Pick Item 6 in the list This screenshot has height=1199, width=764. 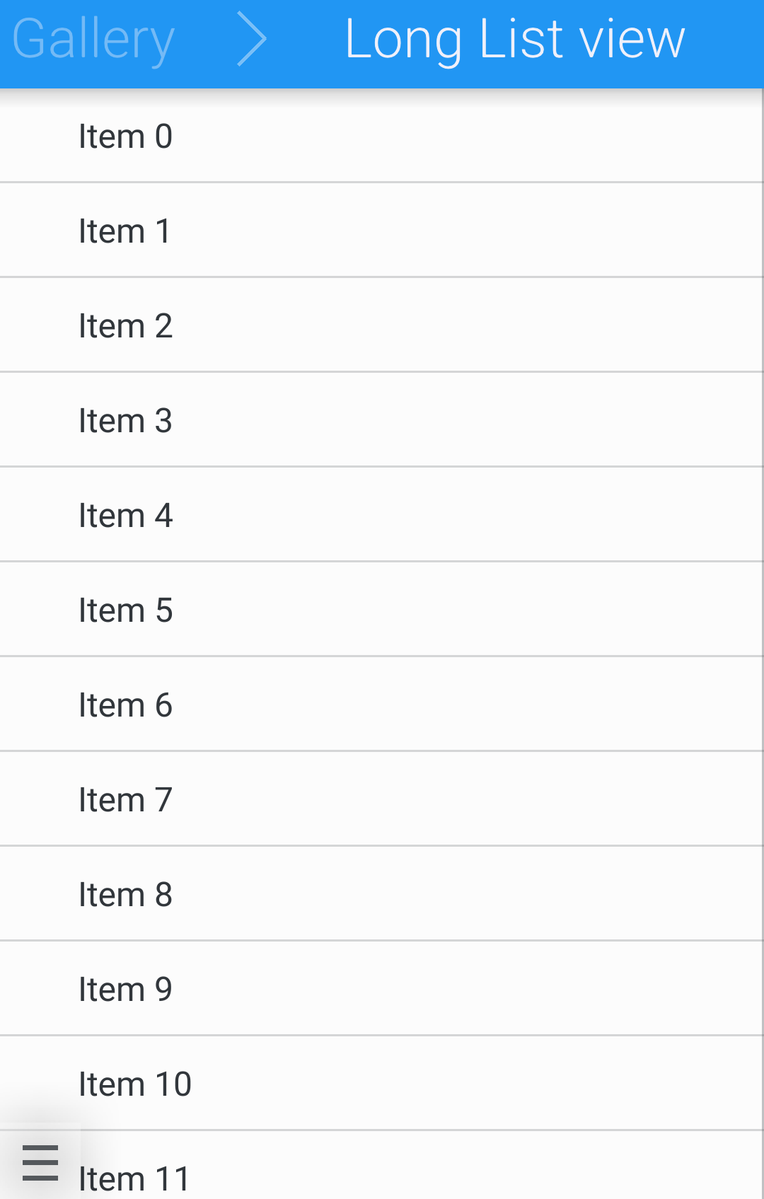point(125,705)
